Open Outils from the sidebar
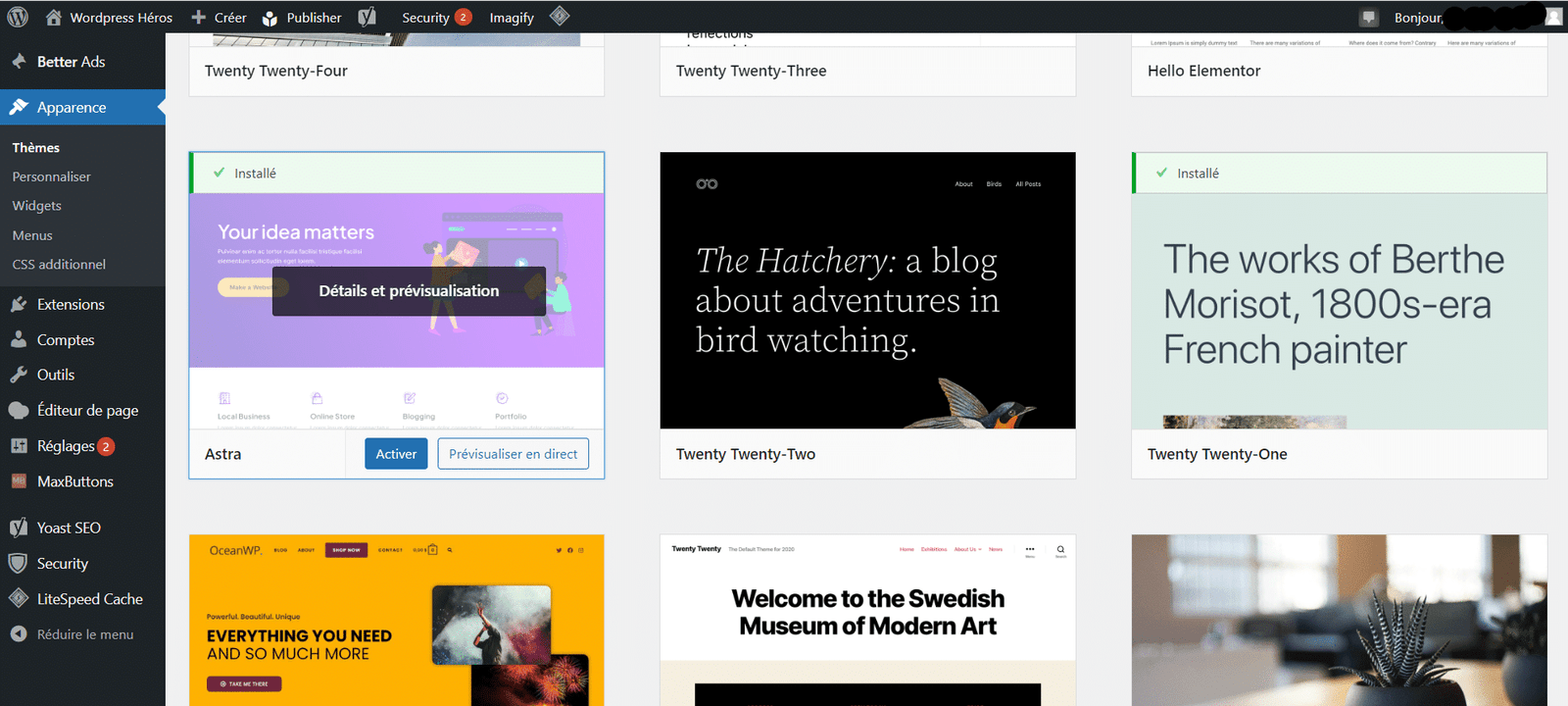 pos(56,375)
